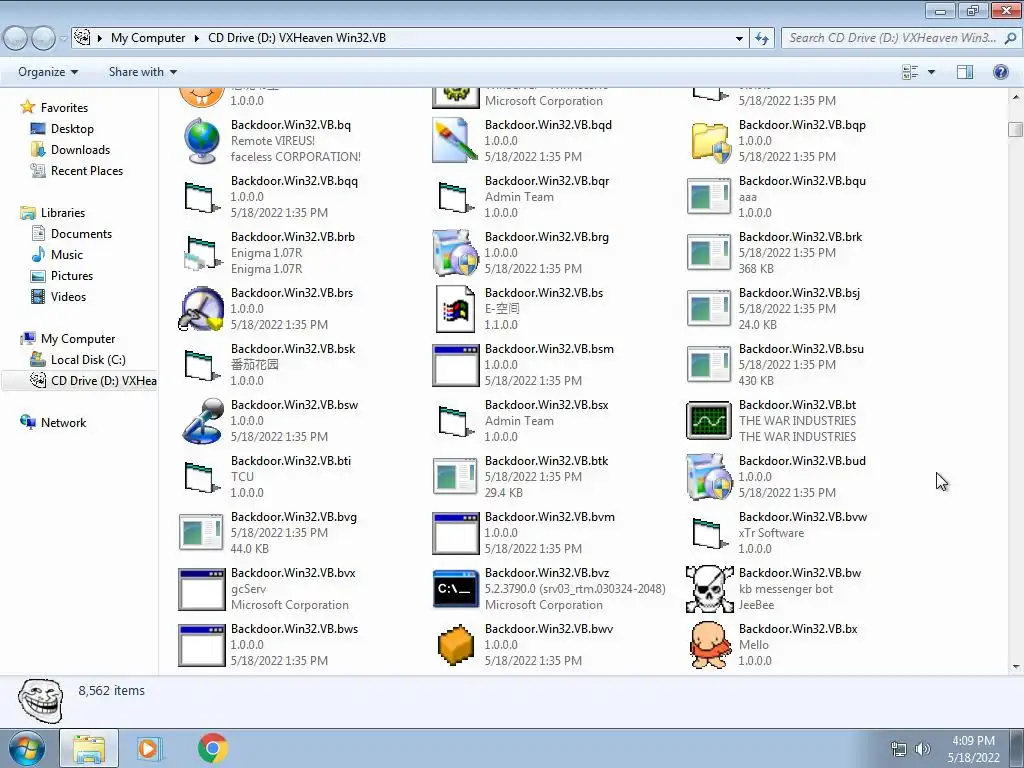The image size is (1024, 768).
Task: Click the Windows flag document icon of Backdoor.Win32.VB.bs
Action: [x=455, y=309]
